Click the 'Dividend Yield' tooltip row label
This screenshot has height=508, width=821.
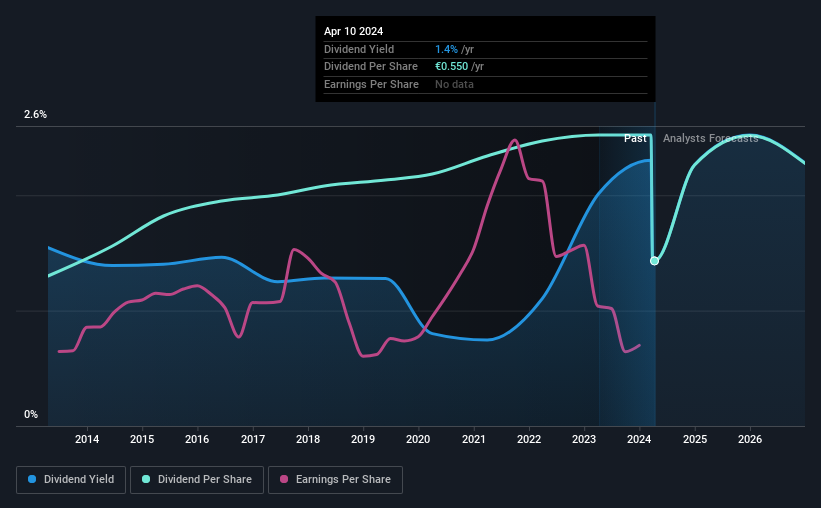coord(359,49)
